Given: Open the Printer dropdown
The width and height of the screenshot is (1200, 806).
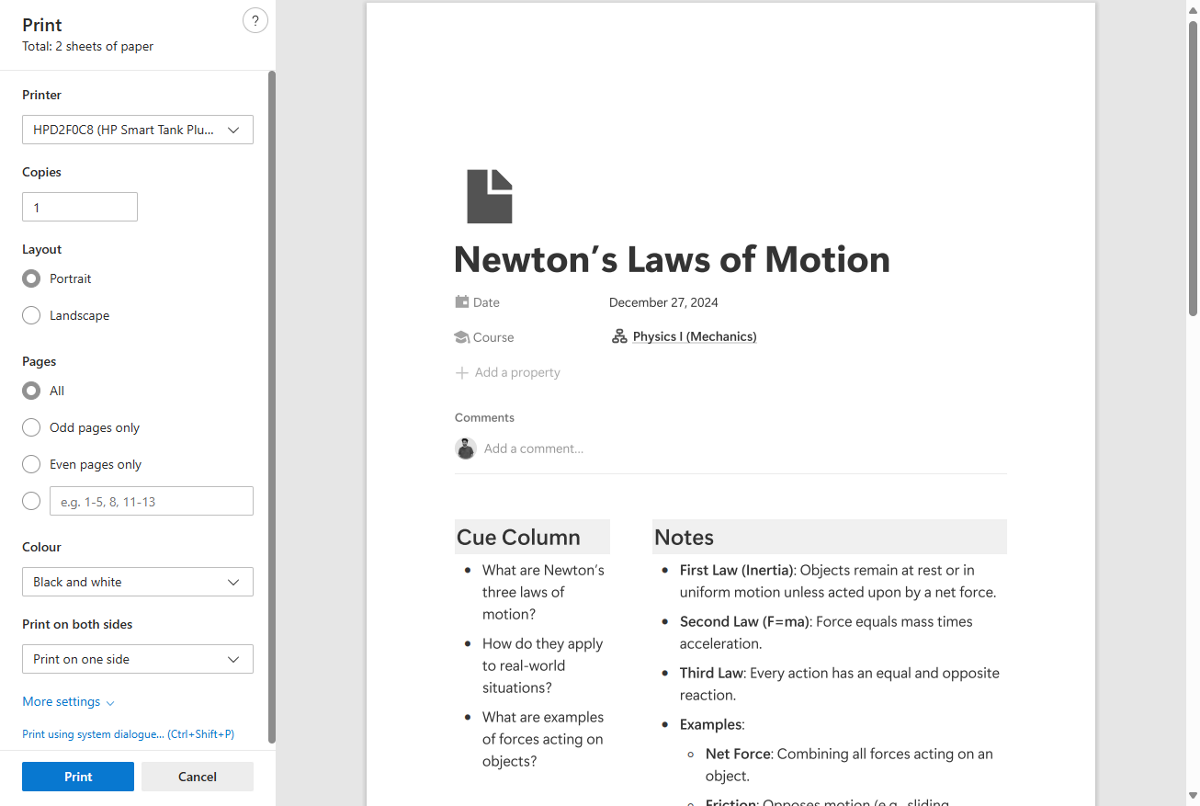Looking at the screenshot, I should [138, 130].
